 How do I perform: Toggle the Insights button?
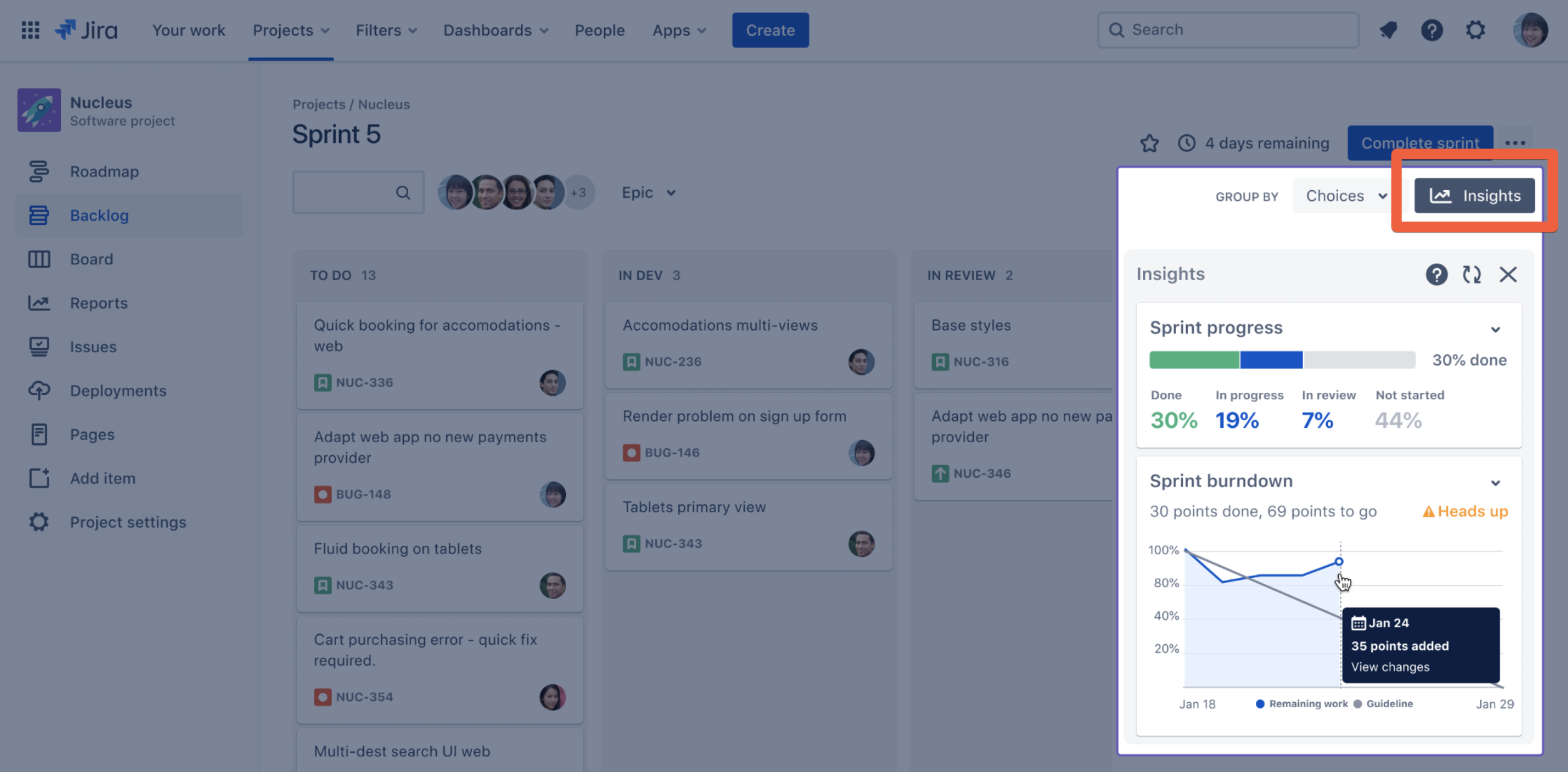click(x=1475, y=196)
